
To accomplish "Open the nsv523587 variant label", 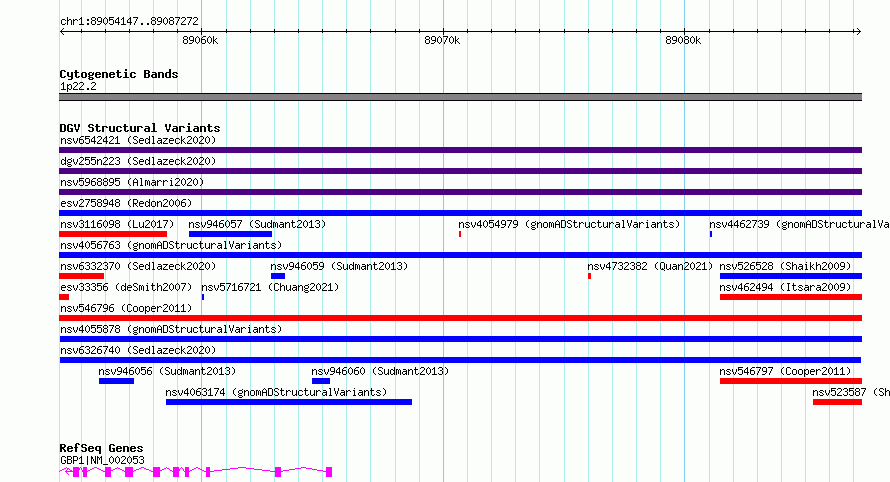I will 851,392.
